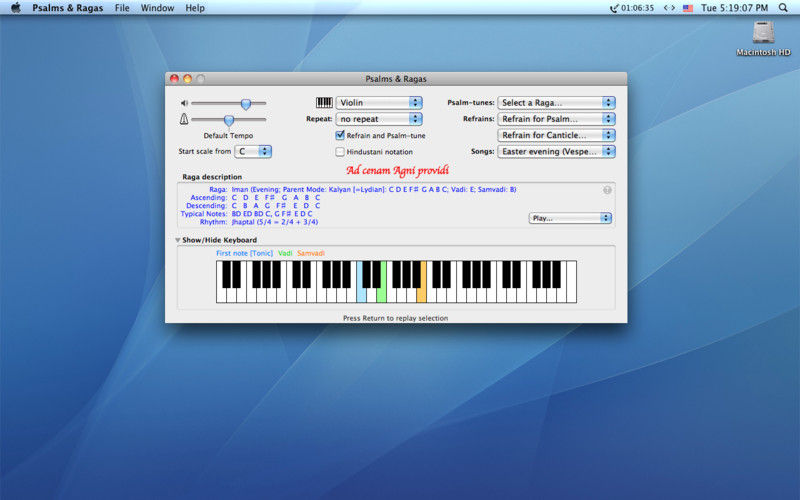The width and height of the screenshot is (800, 500).
Task: Click the Rhythm 'Jhaptal (5/4 = 2/4 + 3/4)' text
Action: [274, 222]
